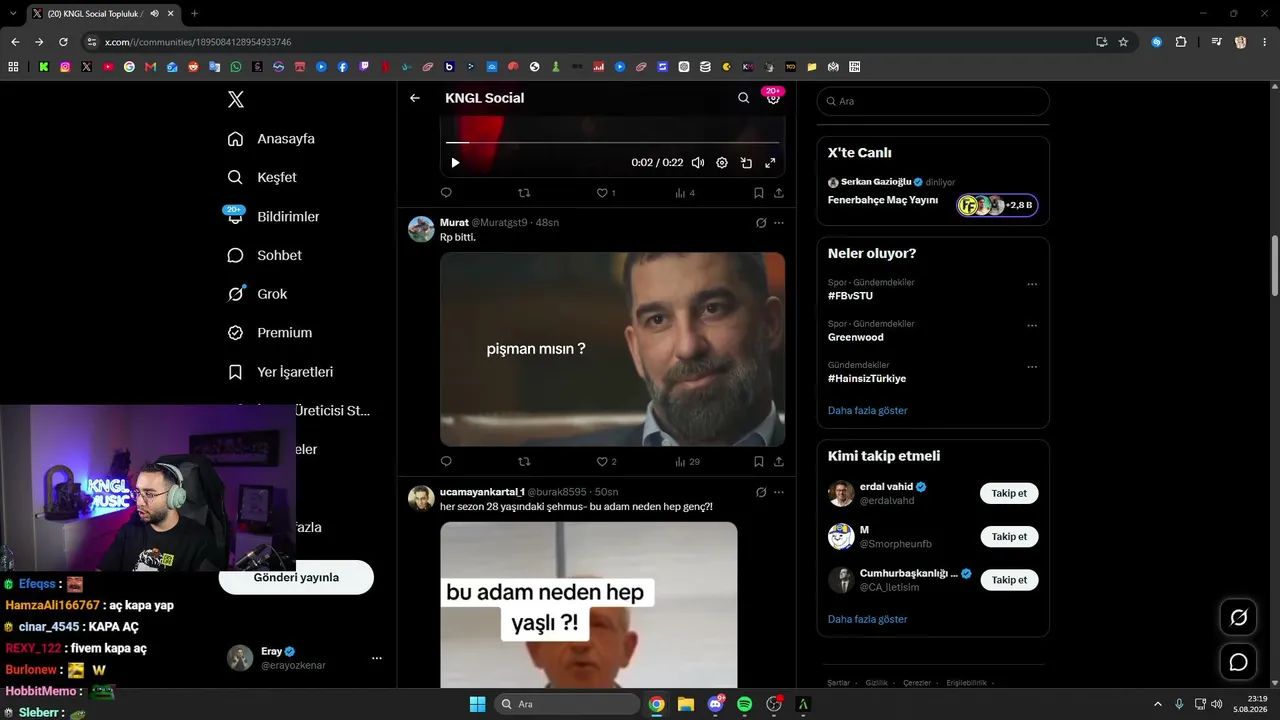Viewport: 1280px width, 720px height.
Task: Reply to Murat's post
Action: (446, 462)
